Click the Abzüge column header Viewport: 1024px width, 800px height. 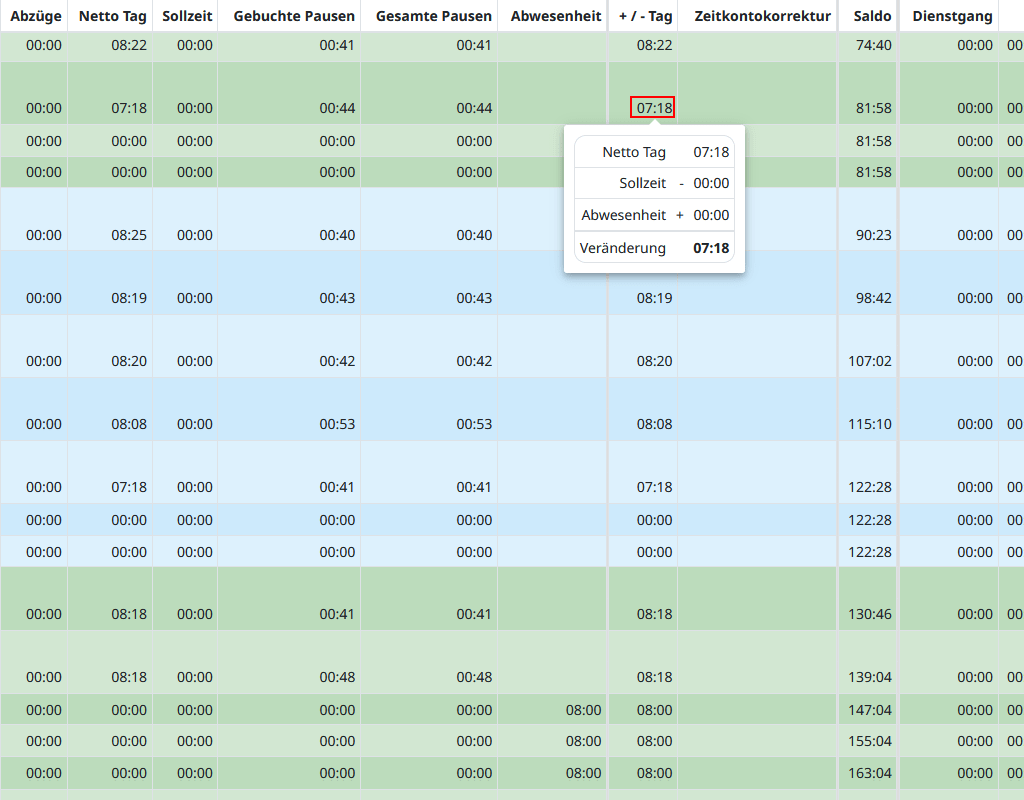36,16
